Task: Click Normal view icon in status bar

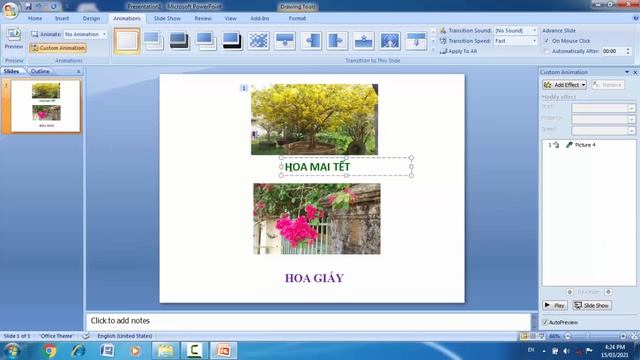Action: [x=524, y=336]
